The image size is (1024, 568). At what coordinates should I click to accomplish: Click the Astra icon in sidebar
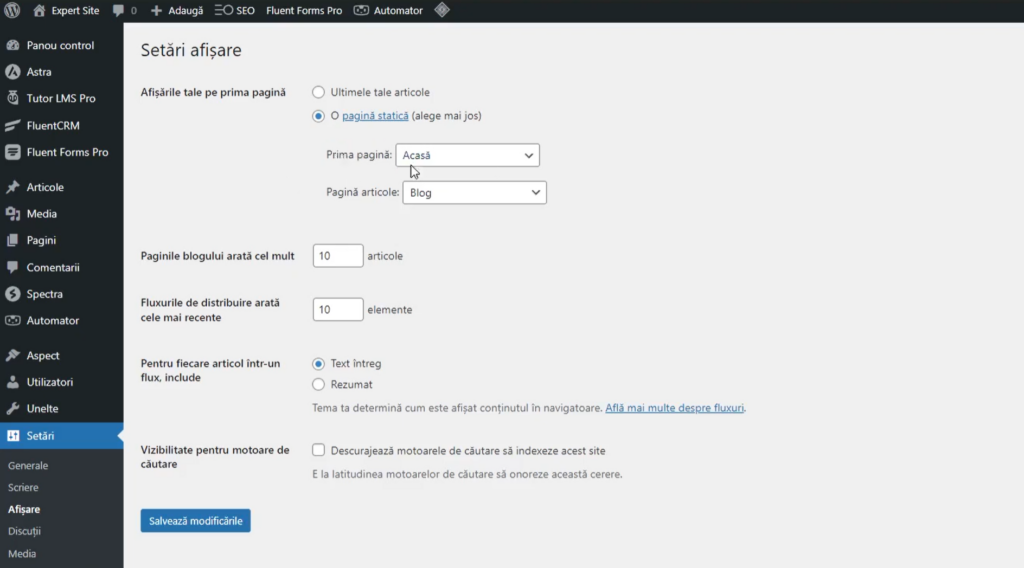13,72
